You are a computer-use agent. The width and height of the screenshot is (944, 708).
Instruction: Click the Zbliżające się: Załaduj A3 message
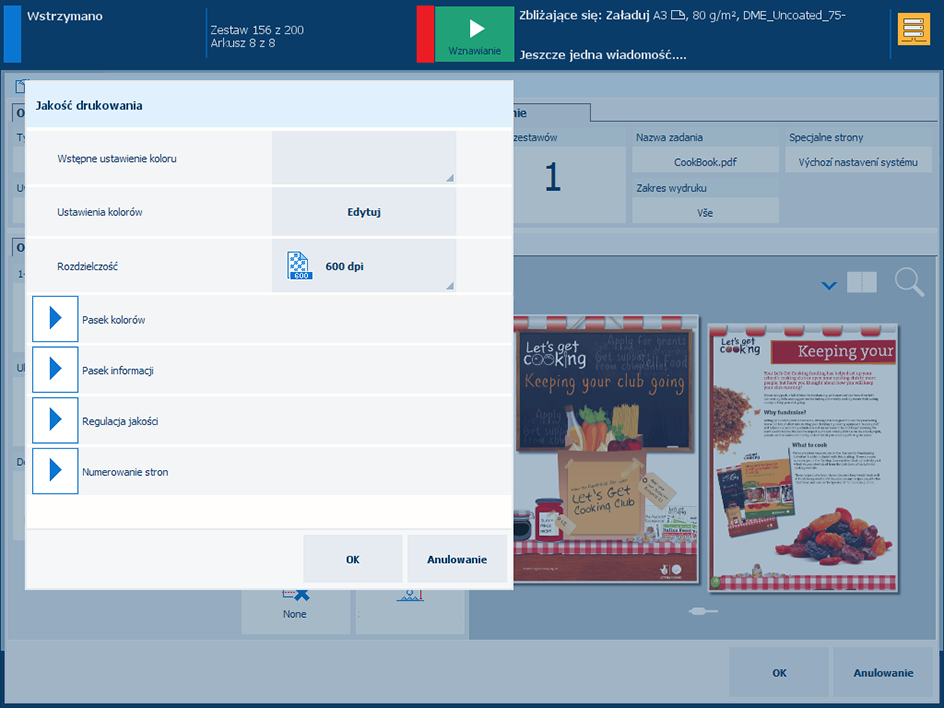point(683,16)
